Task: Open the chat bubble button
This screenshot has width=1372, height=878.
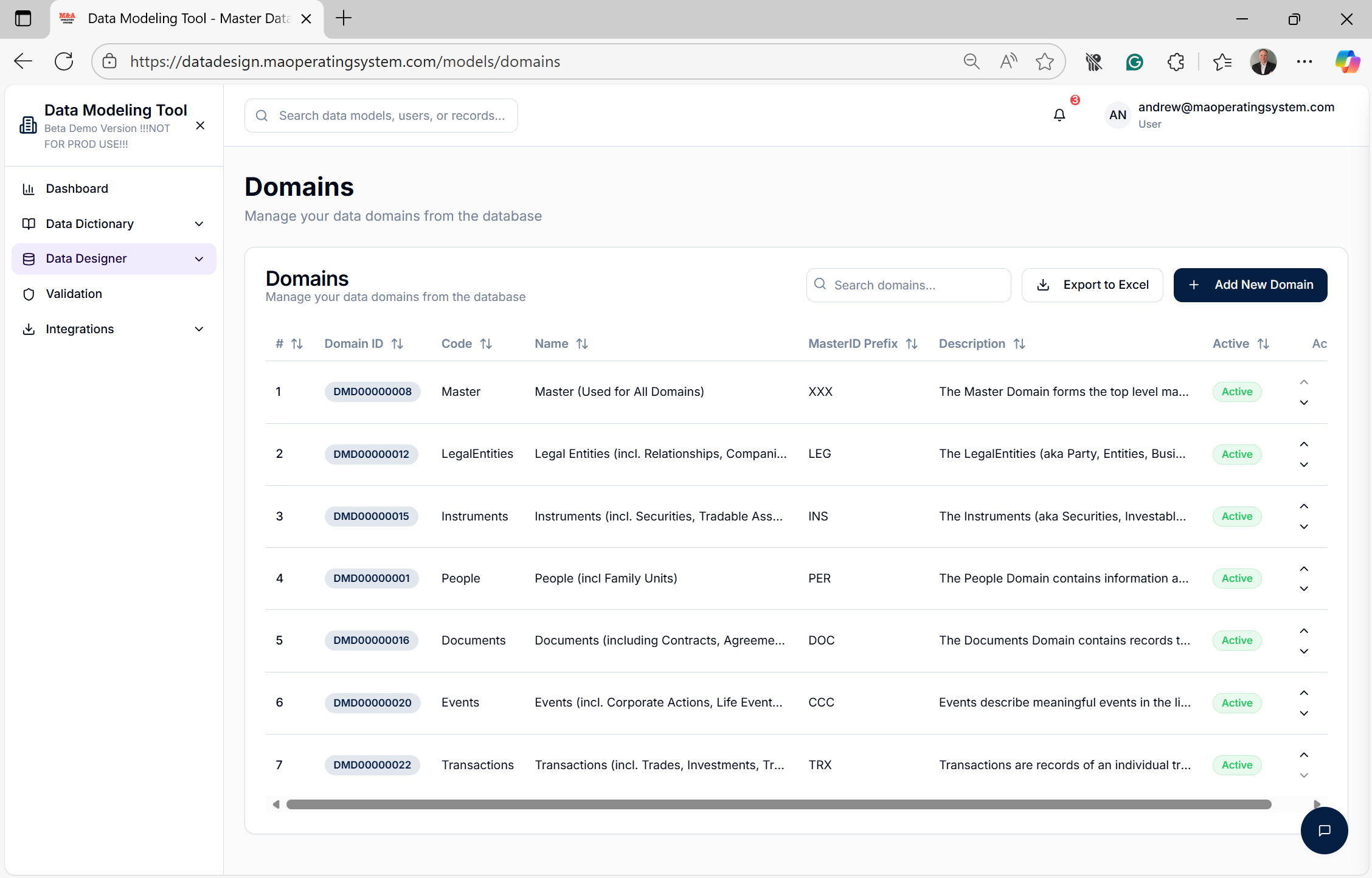Action: coord(1324,830)
